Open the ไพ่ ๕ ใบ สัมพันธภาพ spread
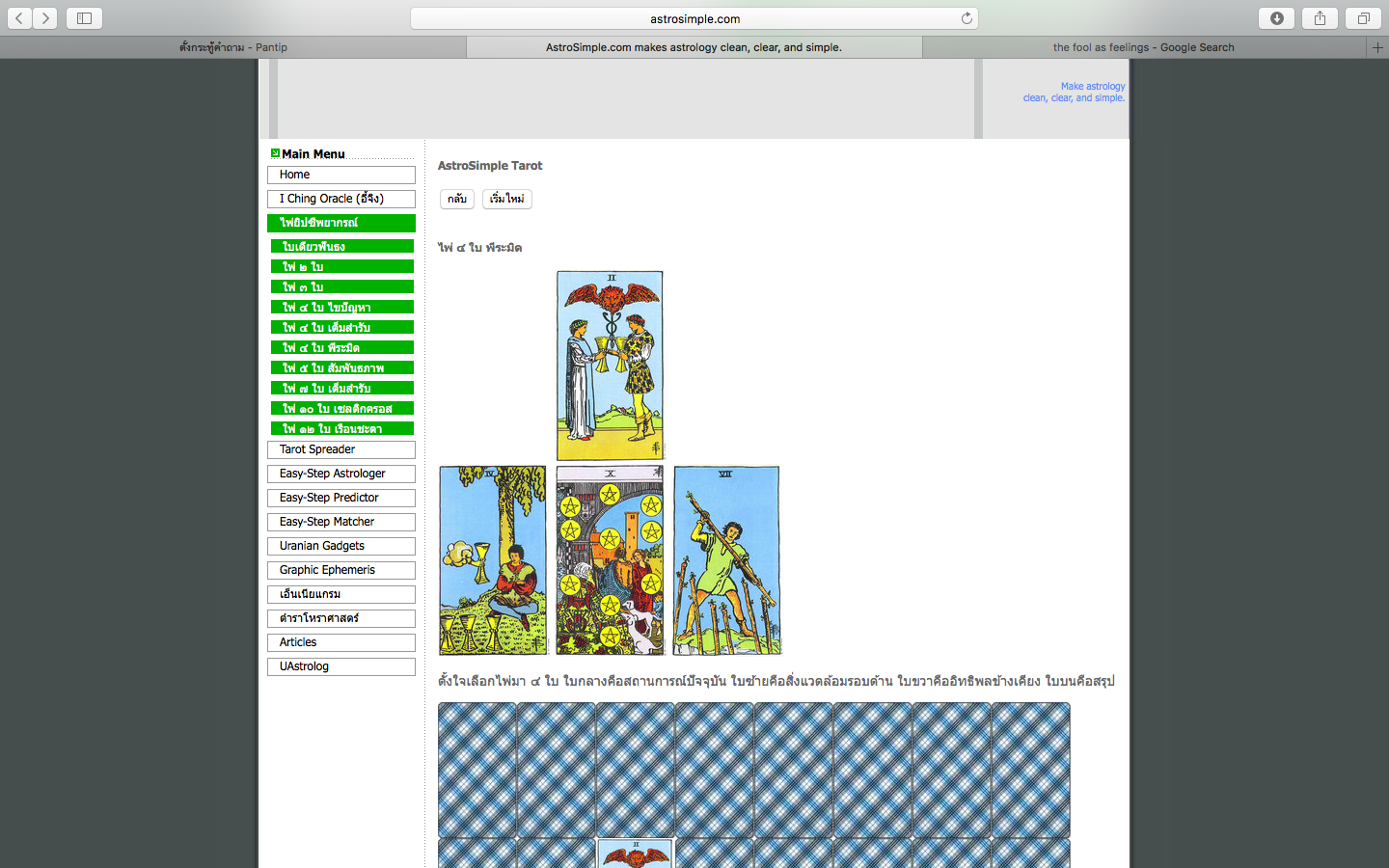Viewport: 1389px width, 868px height. [342, 368]
